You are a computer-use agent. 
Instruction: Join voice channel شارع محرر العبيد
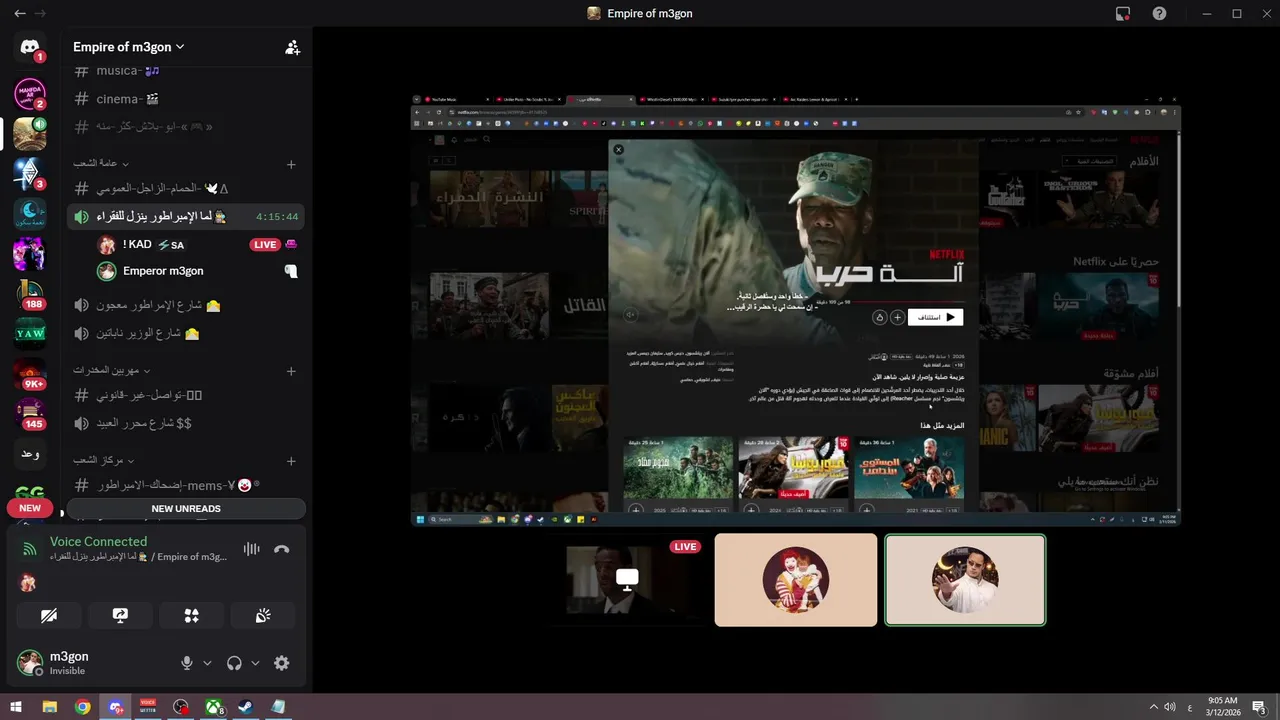coord(186,423)
